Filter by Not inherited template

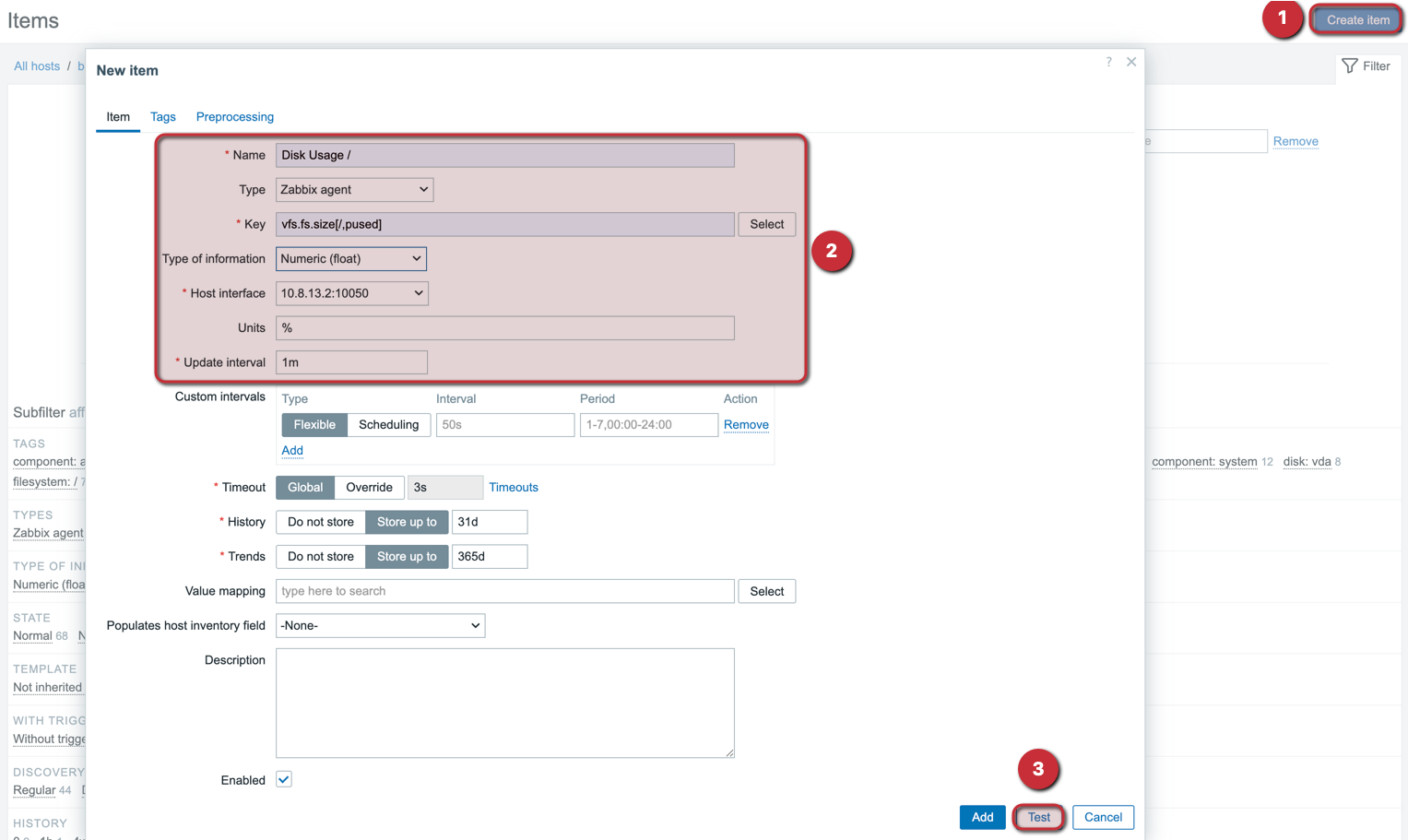pyautogui.click(x=47, y=687)
